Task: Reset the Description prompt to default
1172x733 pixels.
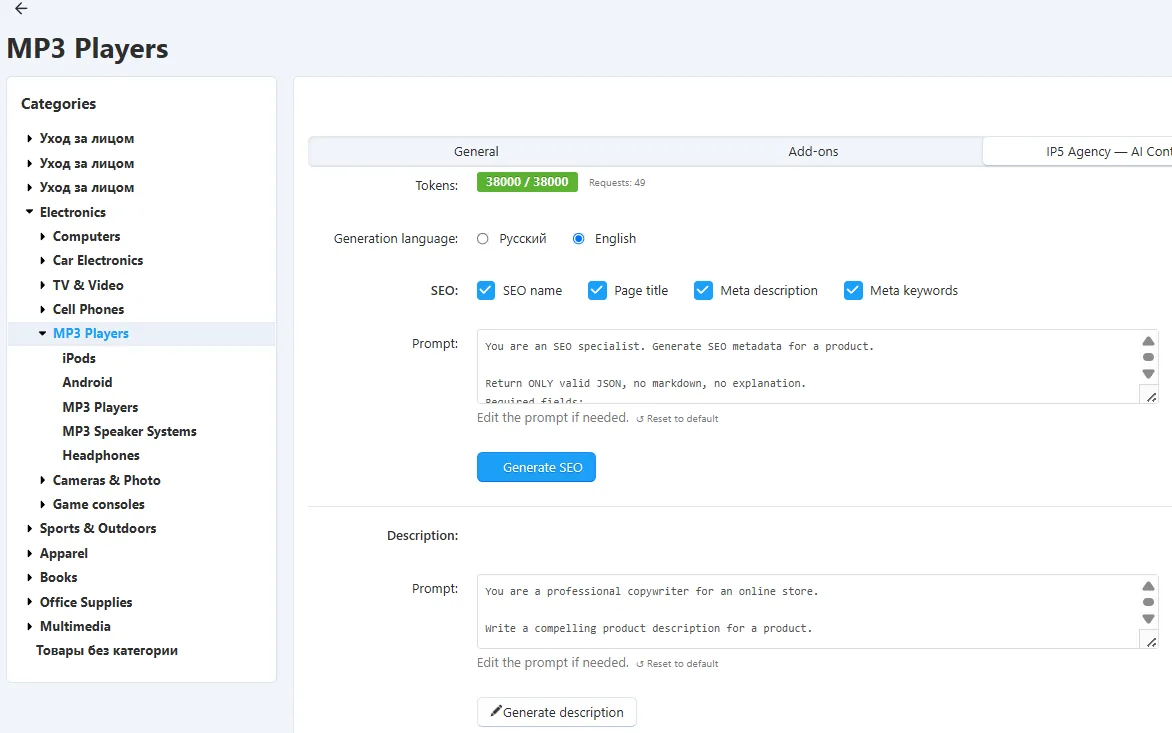Action: [x=677, y=664]
